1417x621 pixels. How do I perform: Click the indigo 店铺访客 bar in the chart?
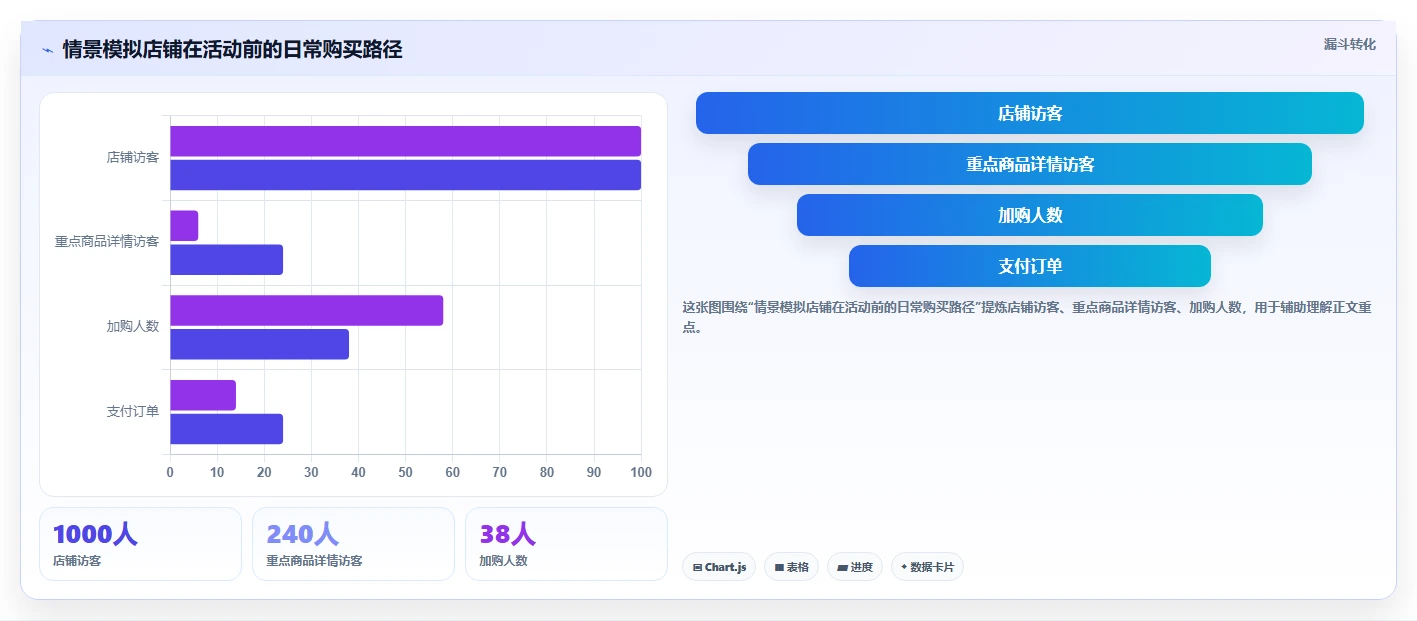point(405,175)
